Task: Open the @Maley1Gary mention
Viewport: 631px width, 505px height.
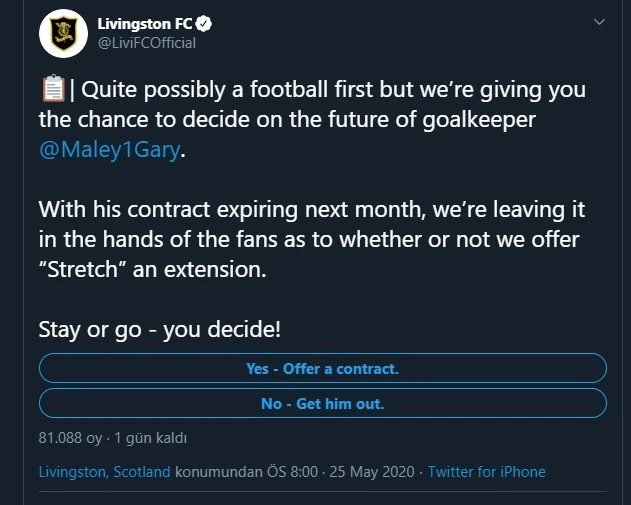Action: pos(111,154)
